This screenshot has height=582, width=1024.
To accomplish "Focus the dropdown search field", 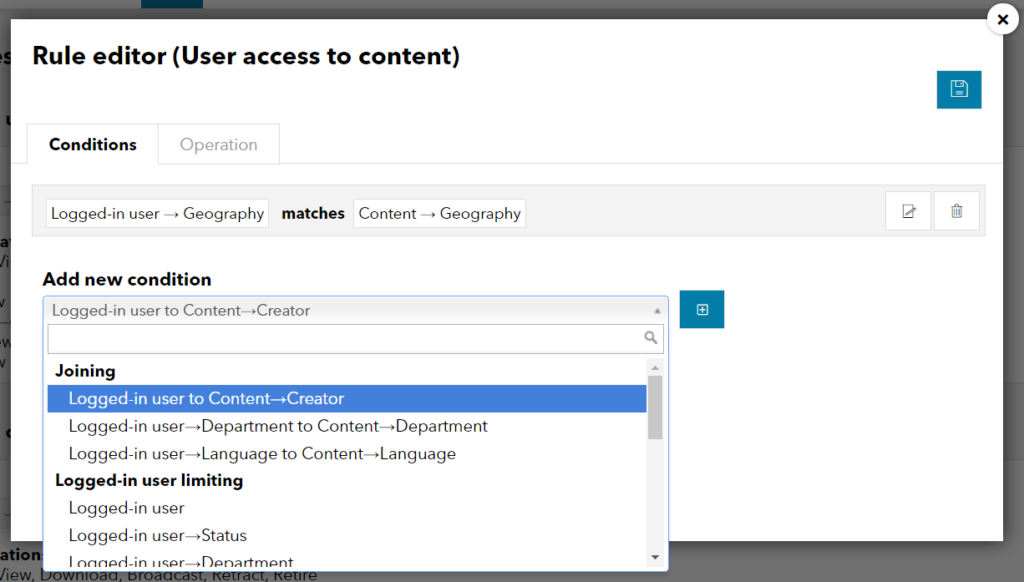I will click(356, 338).
